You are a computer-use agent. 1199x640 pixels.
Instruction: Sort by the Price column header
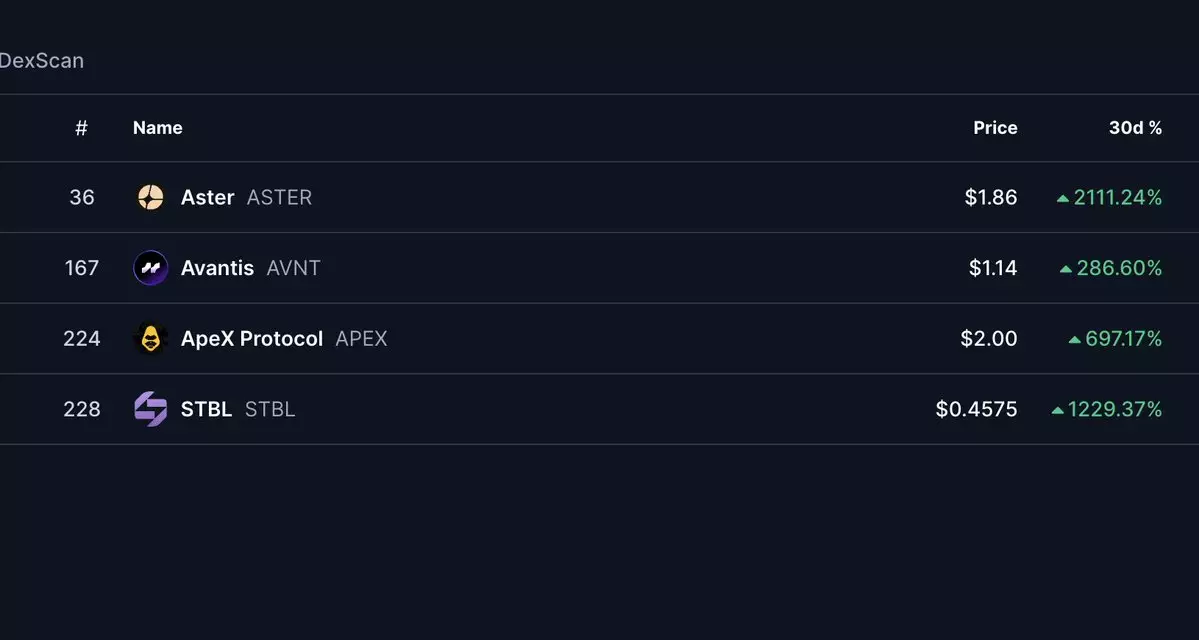pyautogui.click(x=995, y=128)
